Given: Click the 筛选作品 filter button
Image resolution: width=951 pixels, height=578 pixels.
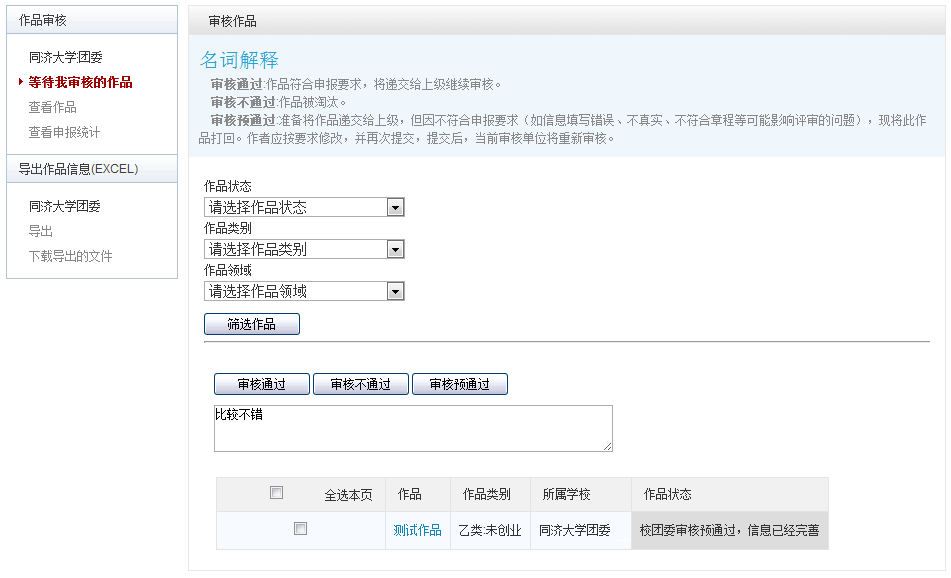Looking at the screenshot, I should point(252,324).
